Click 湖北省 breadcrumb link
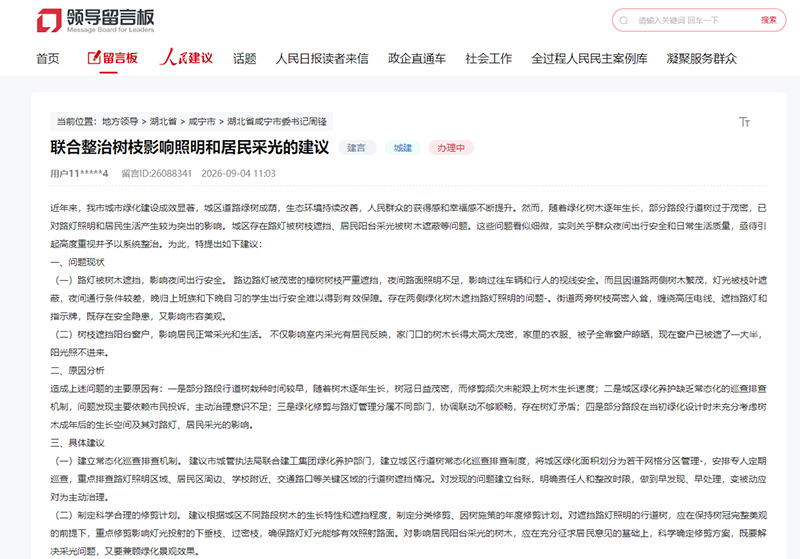Viewport: 800px width, 559px height. coord(163,121)
